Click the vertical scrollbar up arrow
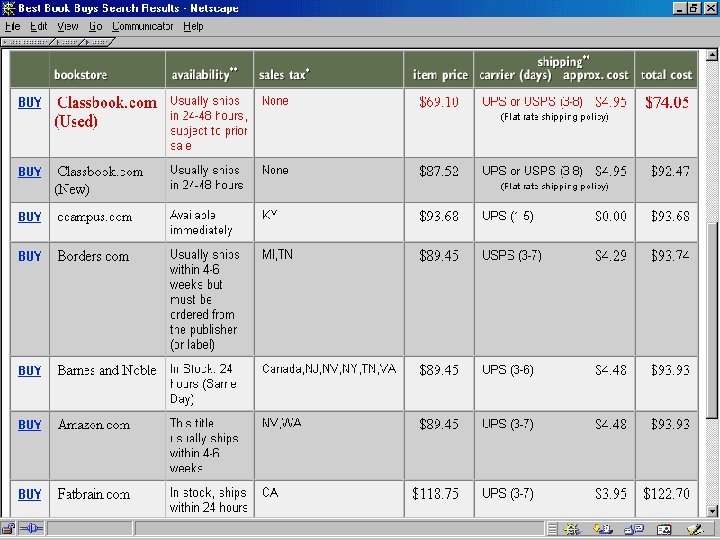Screen dimensions: 720x540 click(712, 55)
